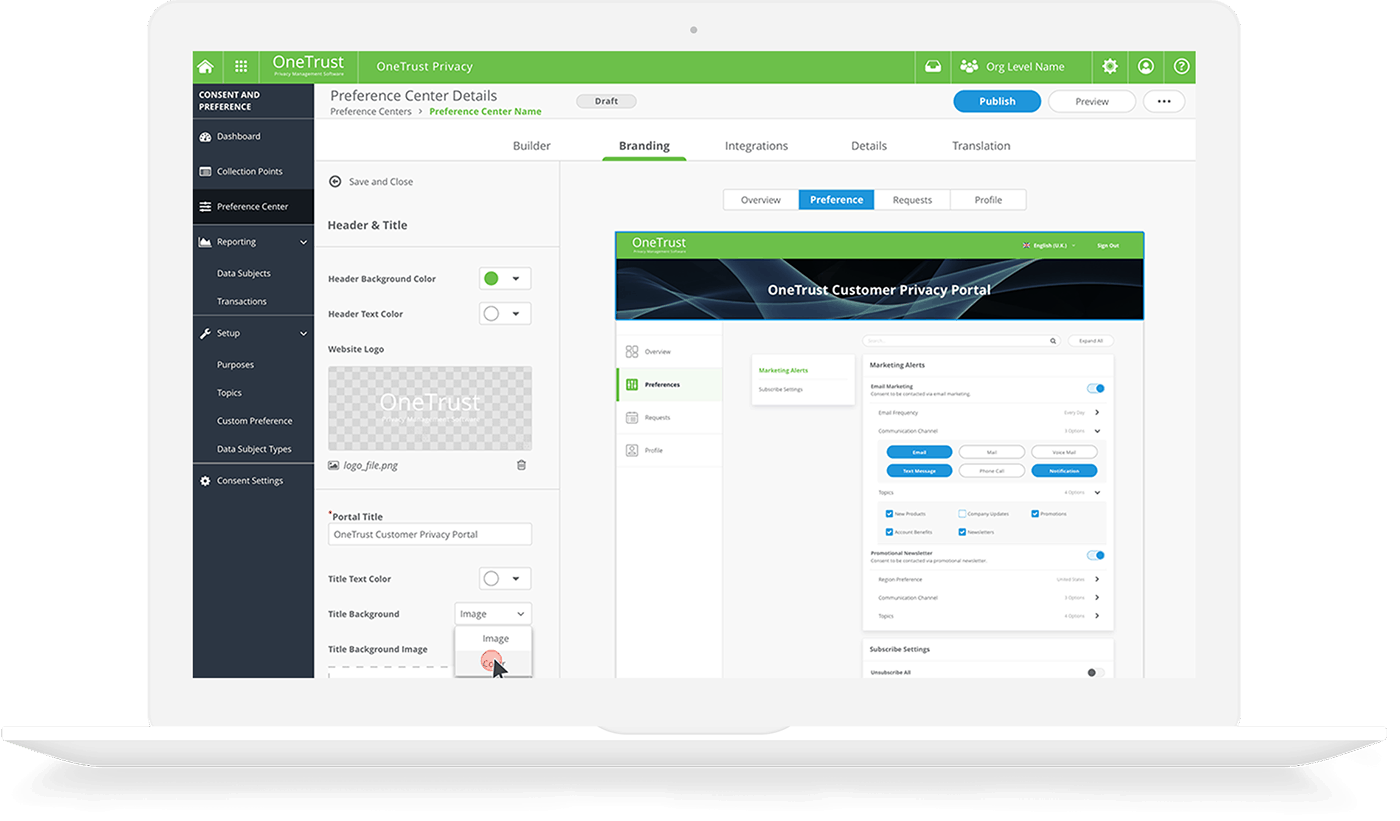Open the Title Text Color dropdown arrow
Image resolution: width=1400 pixels, height=821 pixels.
pos(516,579)
